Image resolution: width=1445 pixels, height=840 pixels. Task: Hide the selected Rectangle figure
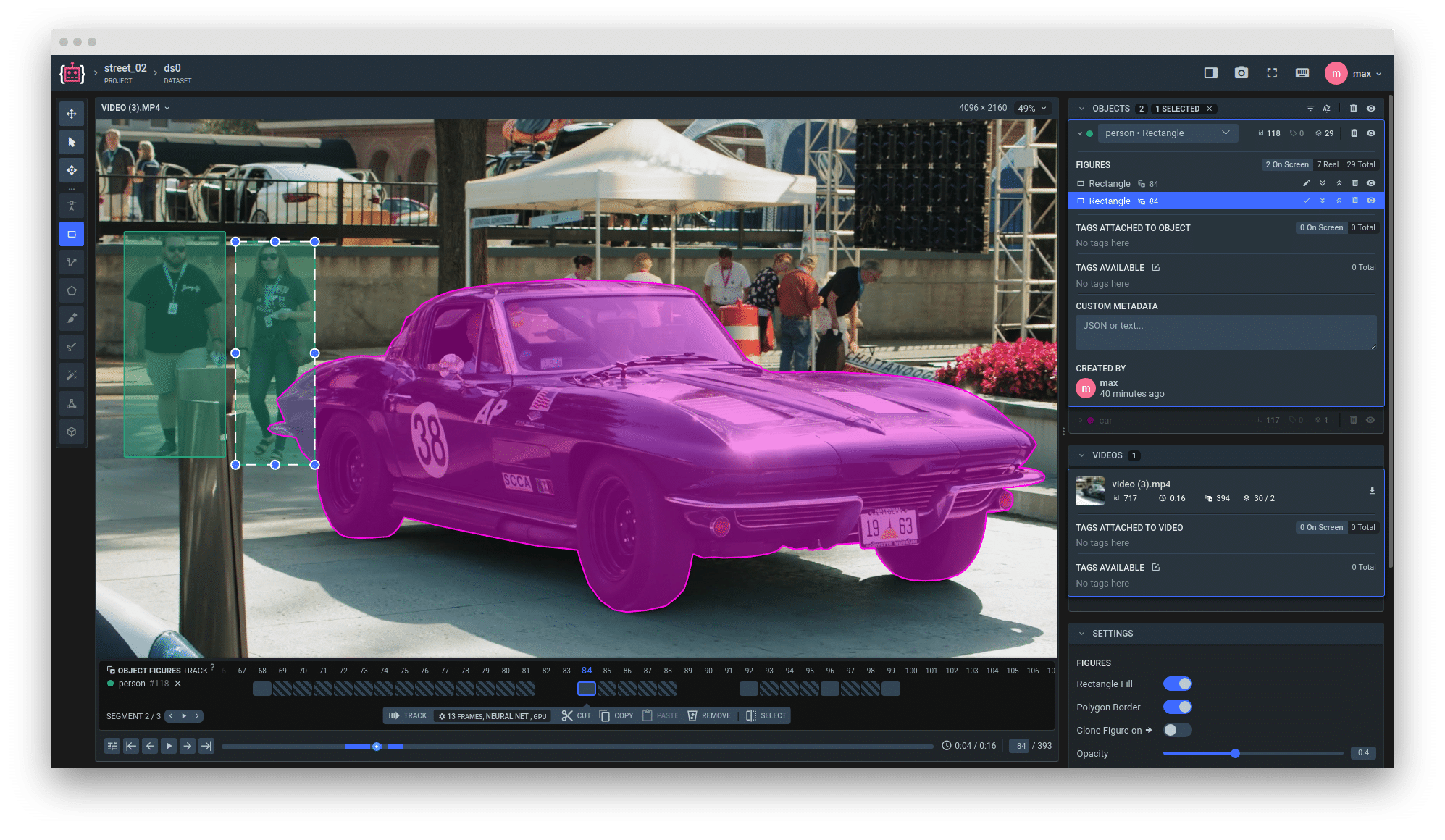click(x=1371, y=201)
